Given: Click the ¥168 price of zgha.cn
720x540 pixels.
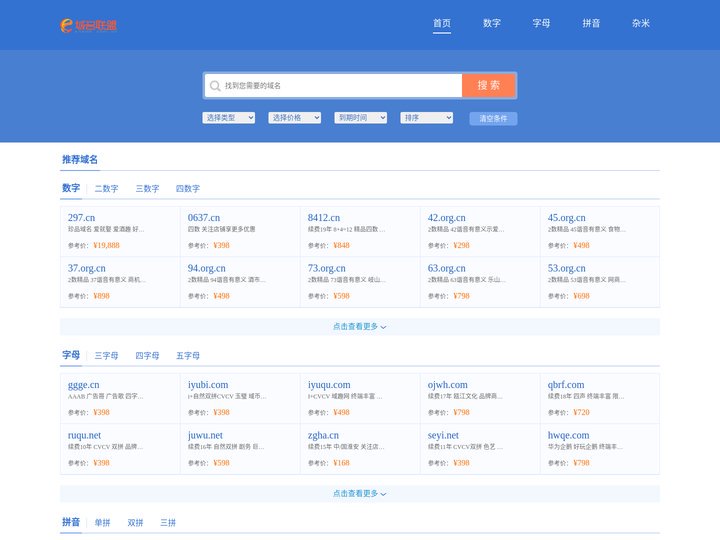Looking at the screenshot, I should coord(341,463).
